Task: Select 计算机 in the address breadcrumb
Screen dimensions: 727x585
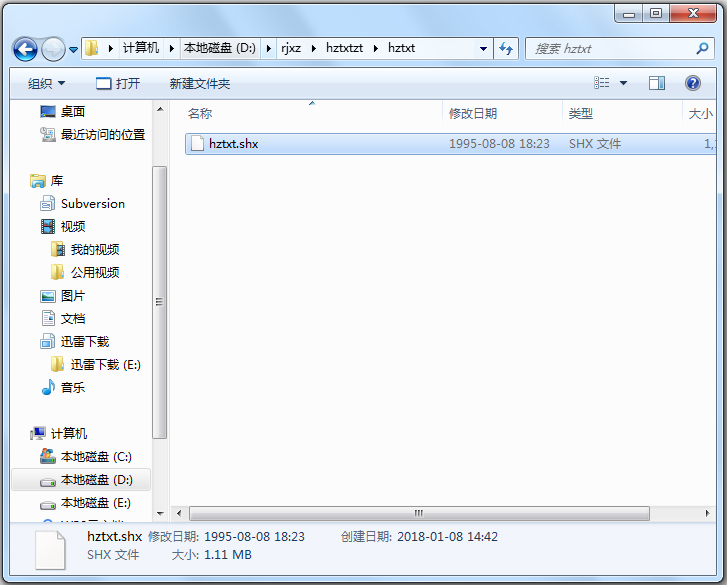Action: [140, 48]
